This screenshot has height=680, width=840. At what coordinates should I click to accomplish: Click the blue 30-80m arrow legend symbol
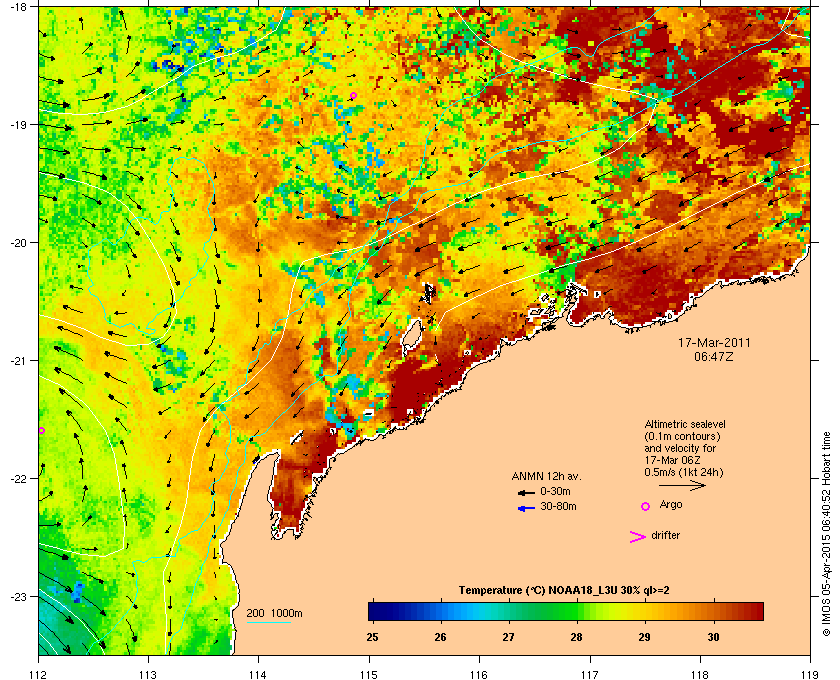click(x=526, y=508)
